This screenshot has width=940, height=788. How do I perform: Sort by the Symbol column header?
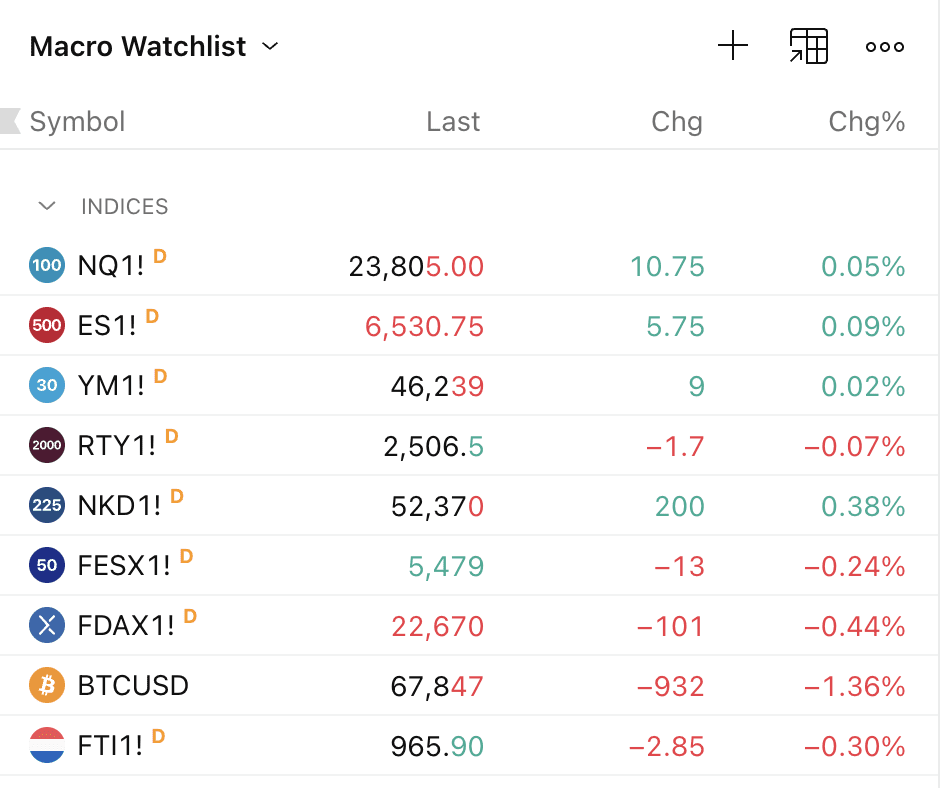click(x=78, y=122)
